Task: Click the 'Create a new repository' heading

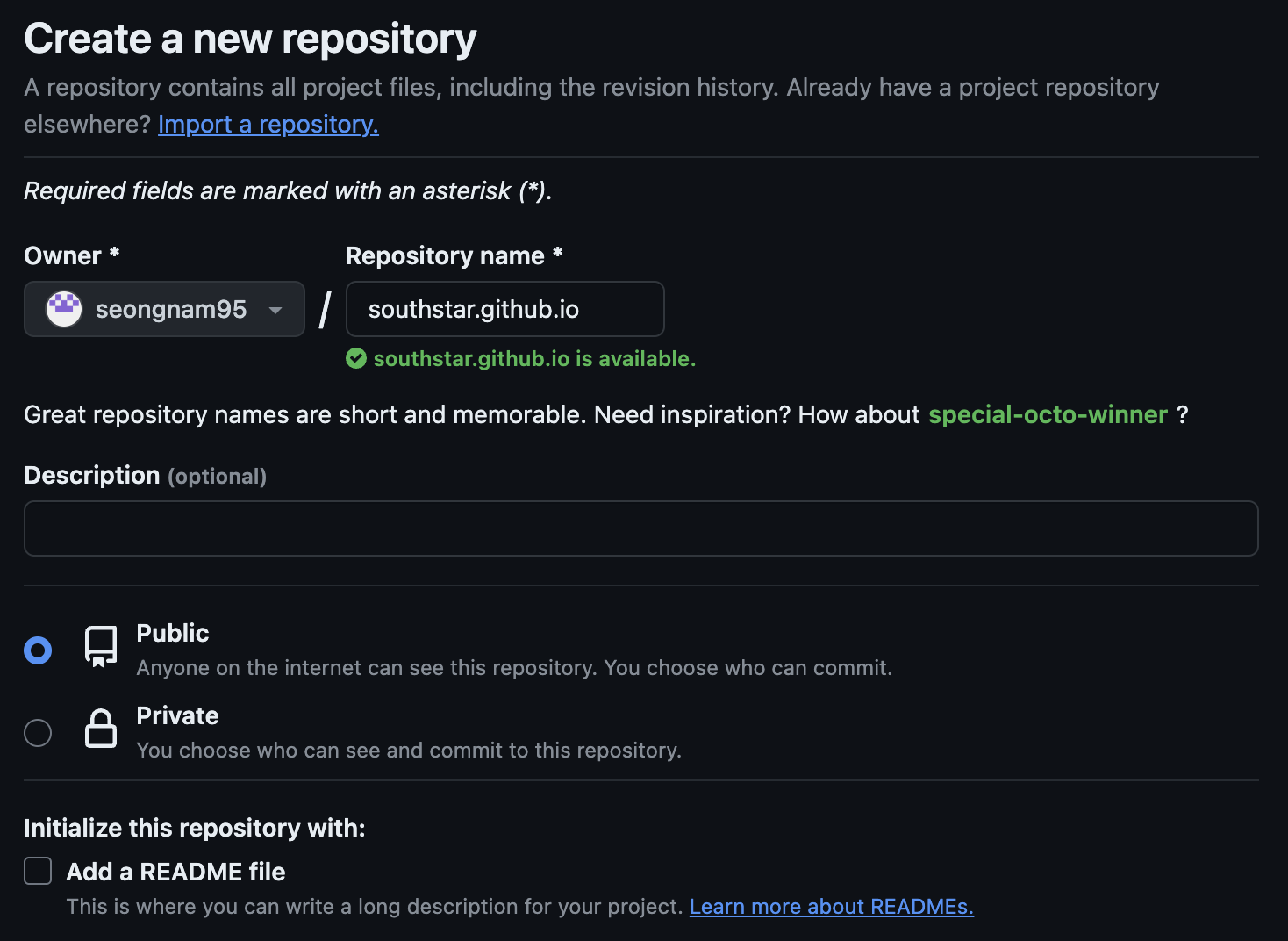Action: coord(251,40)
